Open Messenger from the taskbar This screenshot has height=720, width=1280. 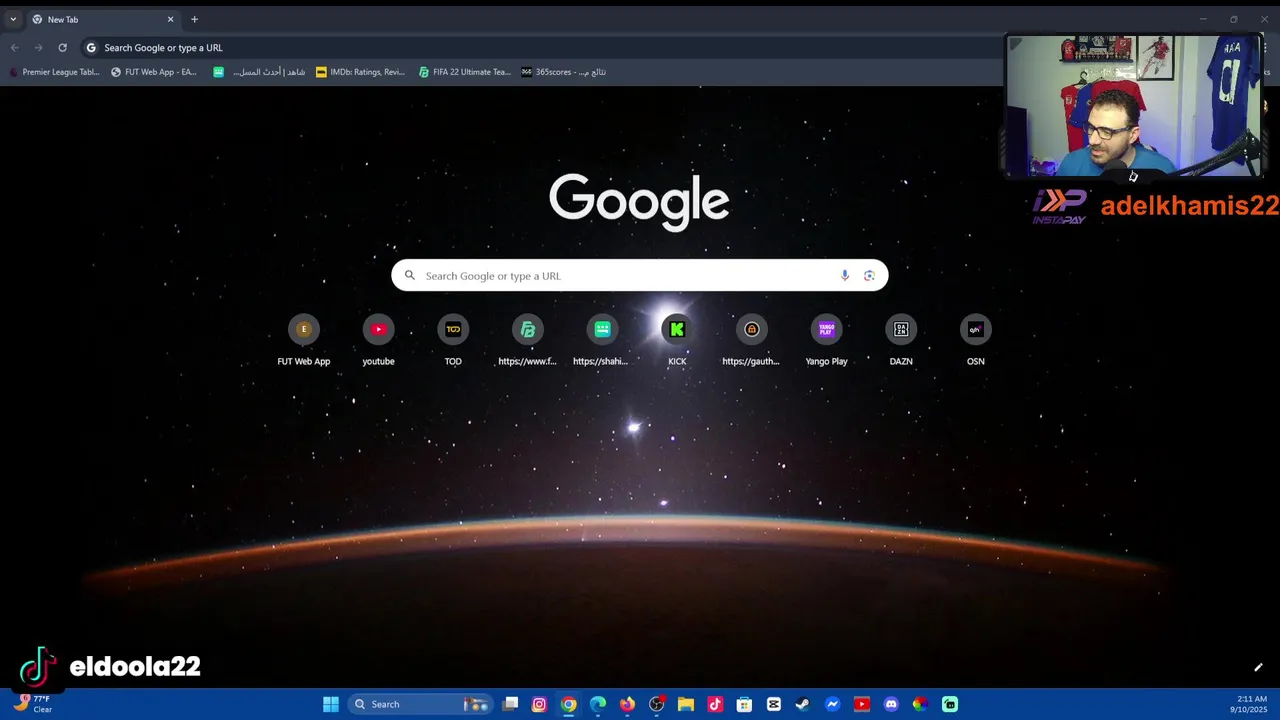[x=832, y=704]
